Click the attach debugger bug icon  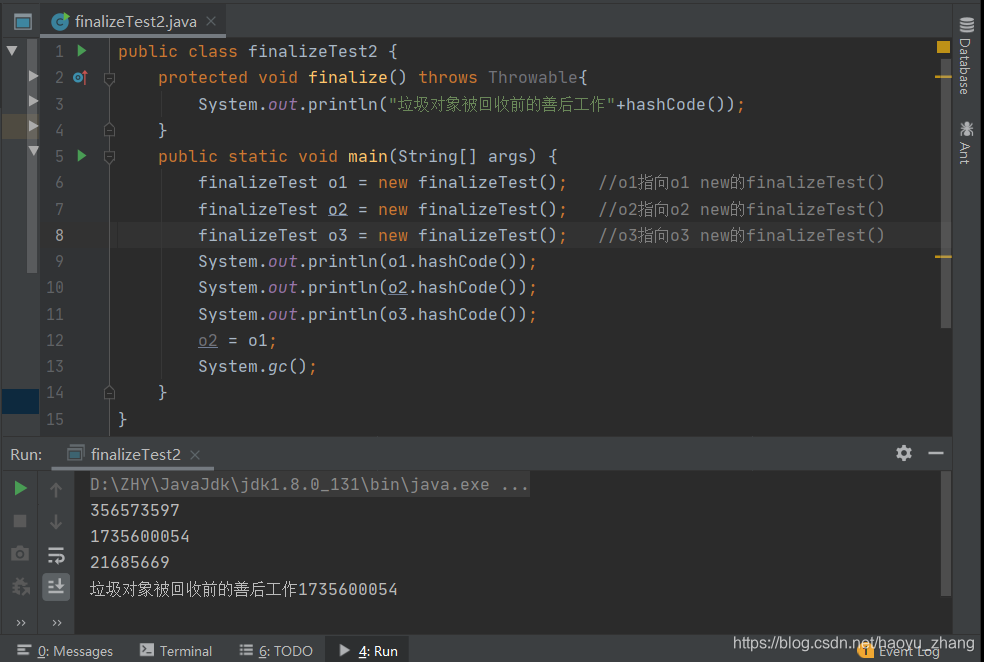click(x=20, y=587)
